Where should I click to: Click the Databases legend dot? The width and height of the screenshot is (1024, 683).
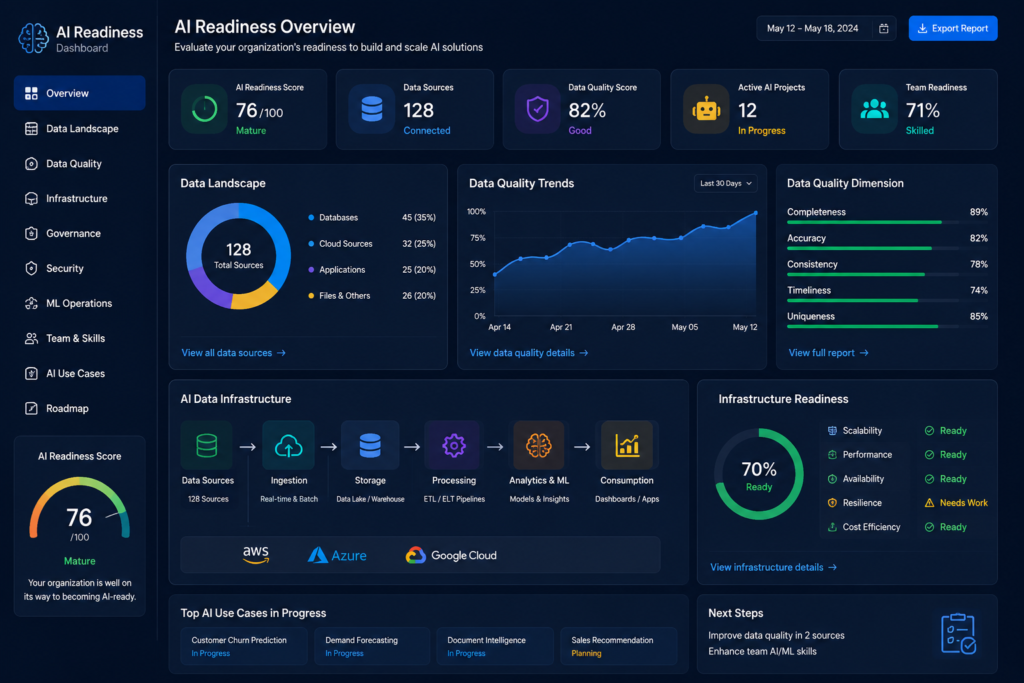(x=311, y=217)
